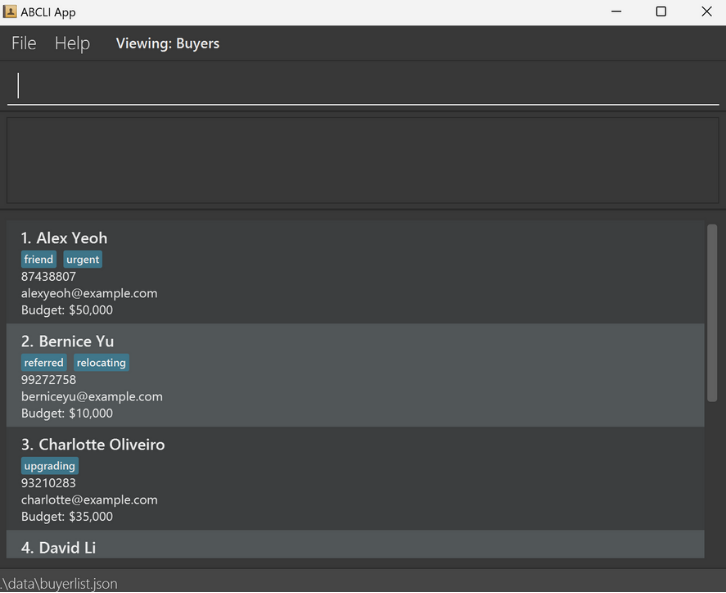
Task: Maximize the ABCLI App window
Action: pyautogui.click(x=660, y=12)
